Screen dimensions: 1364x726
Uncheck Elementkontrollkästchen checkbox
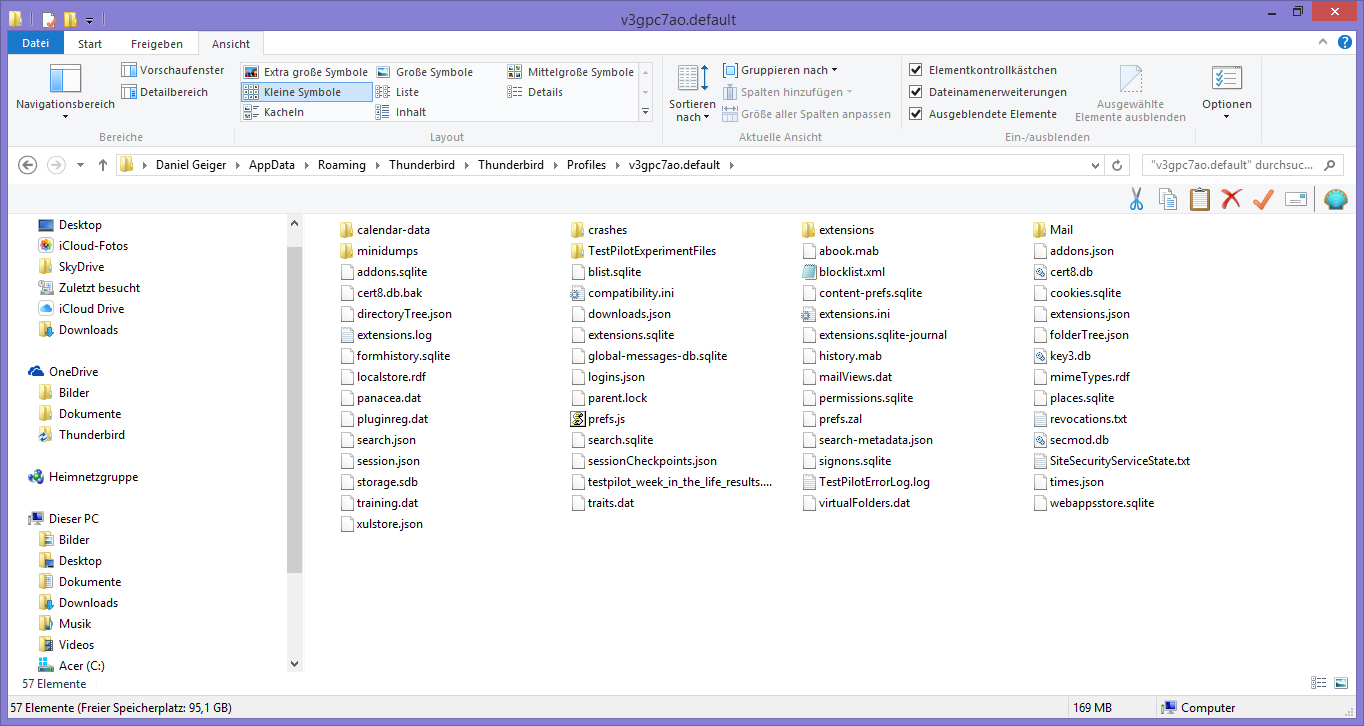(916, 70)
